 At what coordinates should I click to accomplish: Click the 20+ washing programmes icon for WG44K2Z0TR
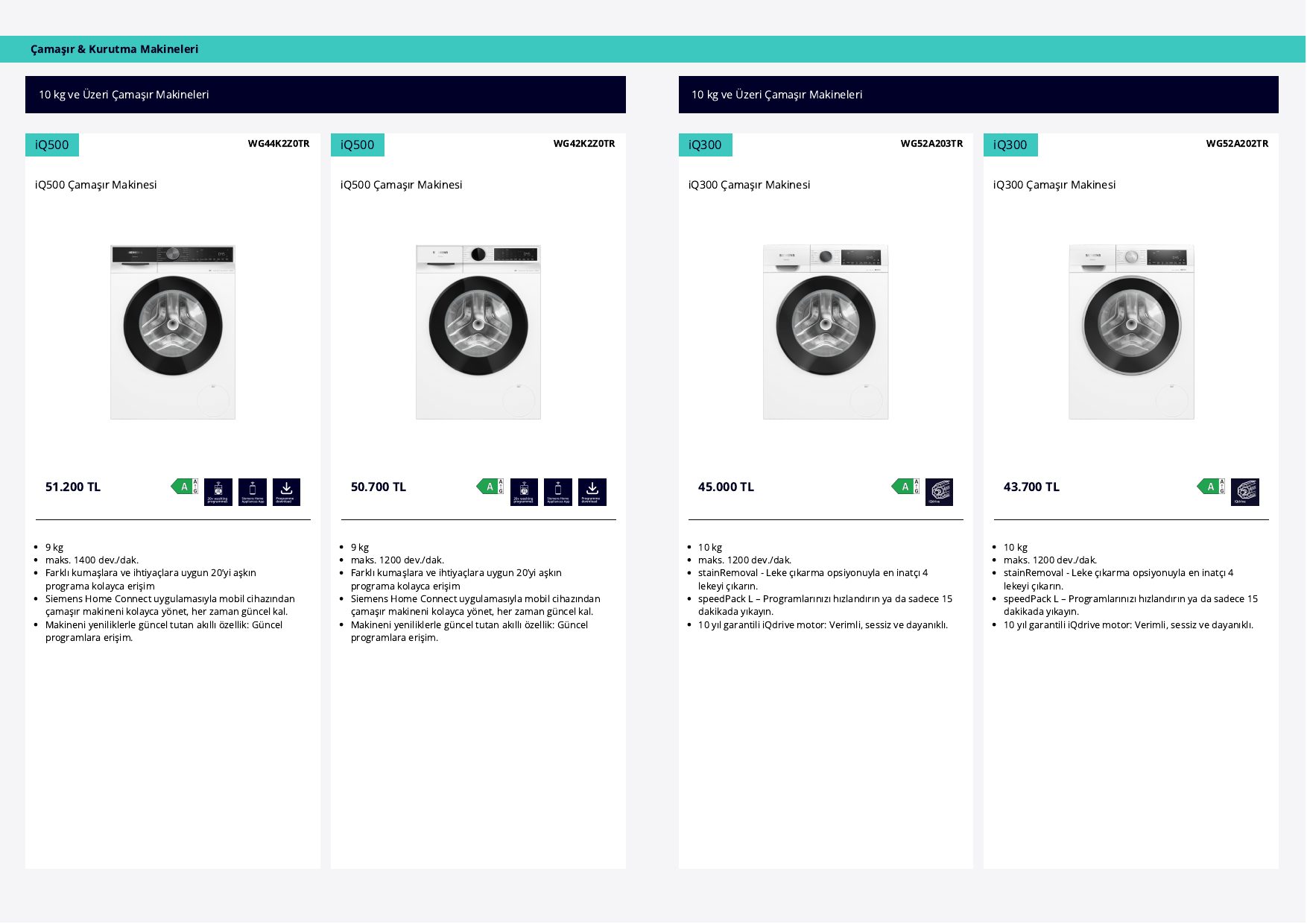tap(218, 492)
